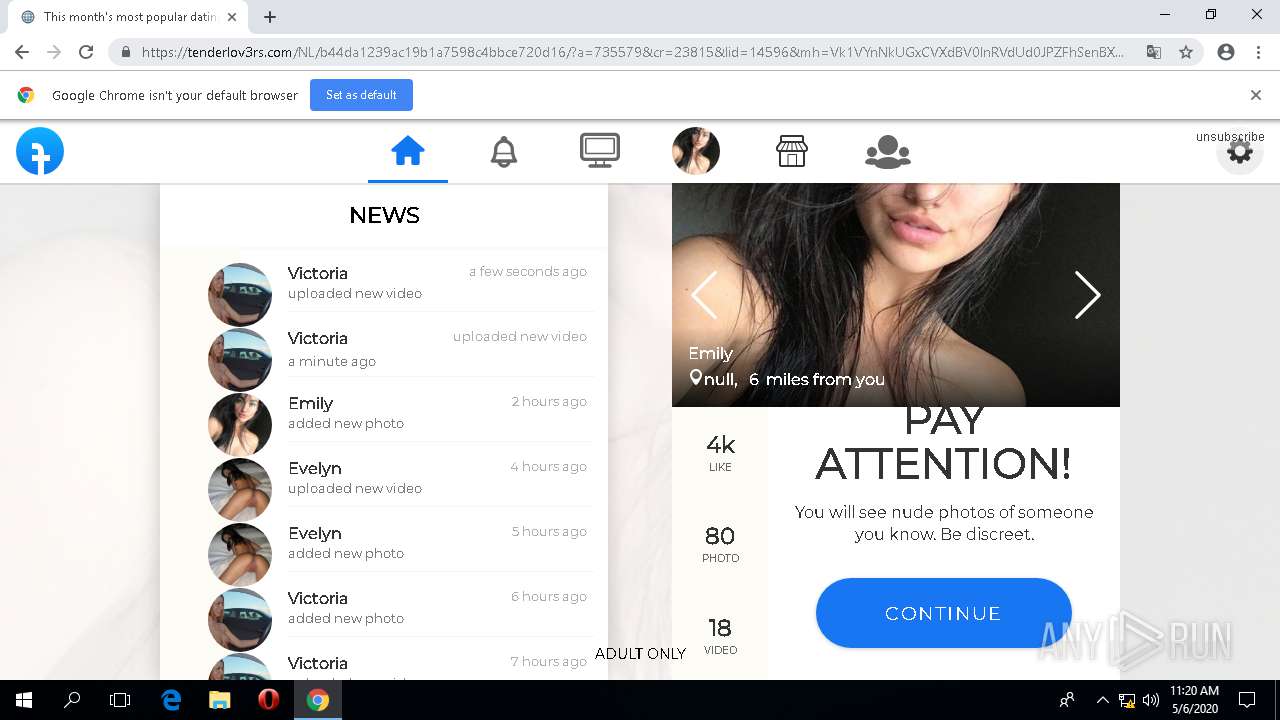
Task: Show next profile with right arrow
Action: point(1087,294)
